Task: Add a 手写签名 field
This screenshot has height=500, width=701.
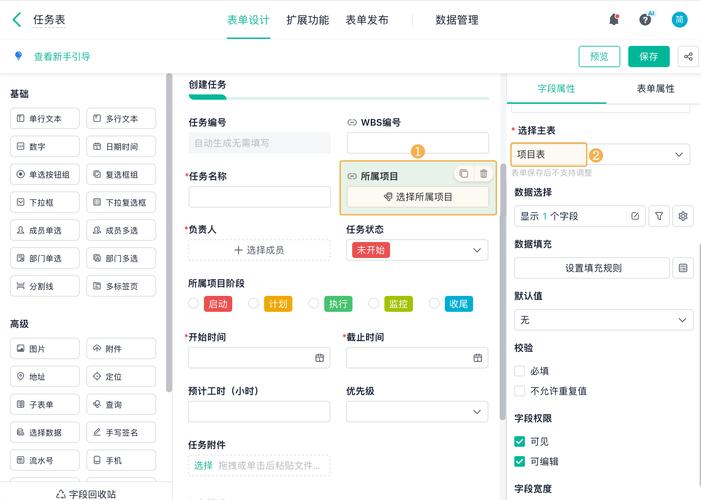Action: [x=121, y=432]
